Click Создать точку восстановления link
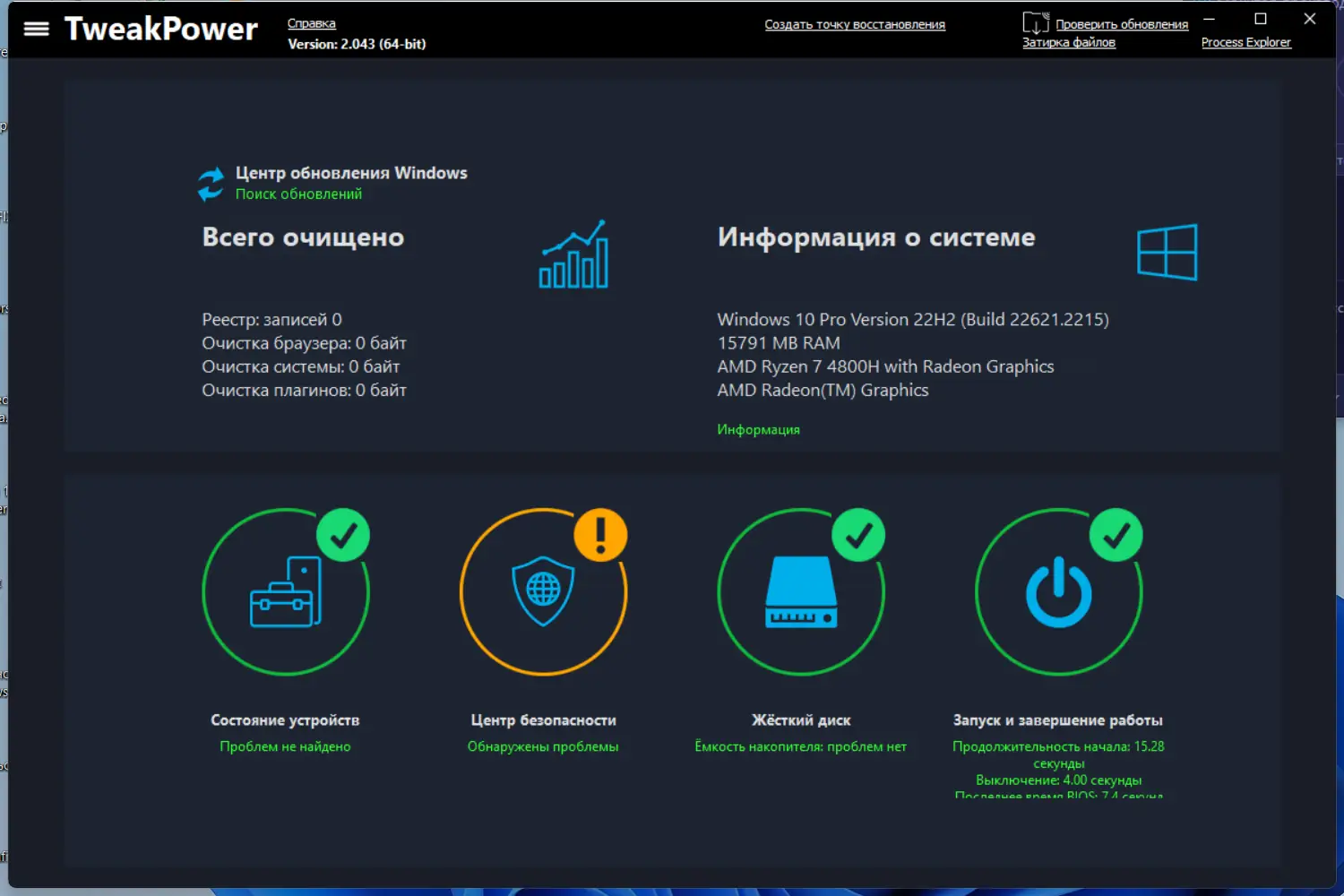This screenshot has width=1344, height=896. click(x=855, y=24)
